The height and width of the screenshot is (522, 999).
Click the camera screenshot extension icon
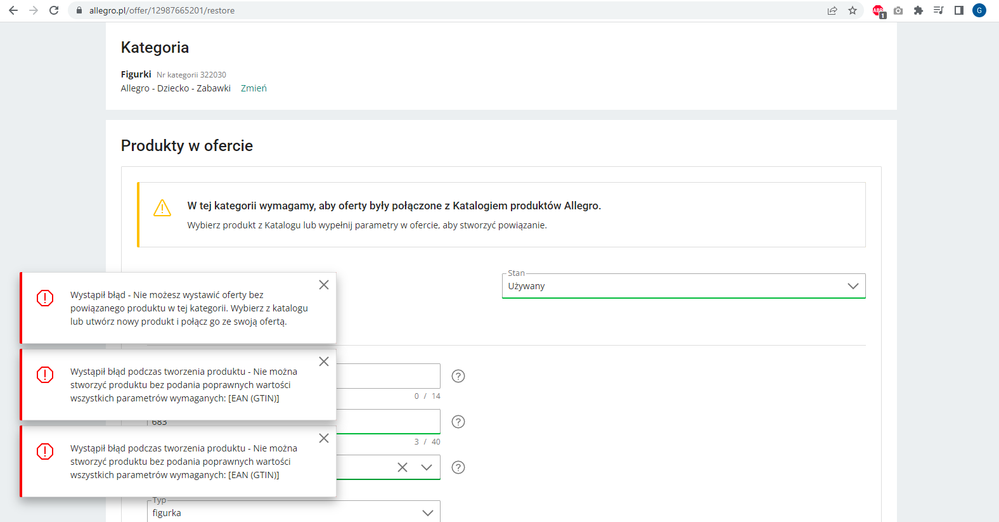coord(898,10)
